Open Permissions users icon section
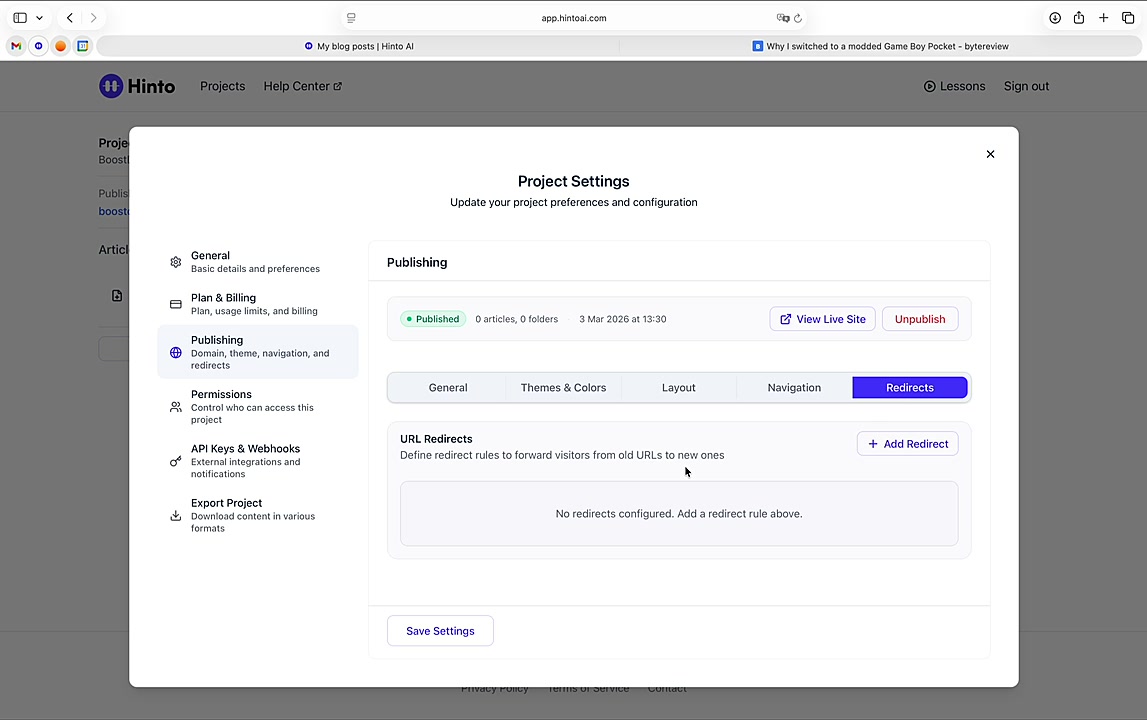Viewport: 1147px width, 720px height. [x=176, y=407]
